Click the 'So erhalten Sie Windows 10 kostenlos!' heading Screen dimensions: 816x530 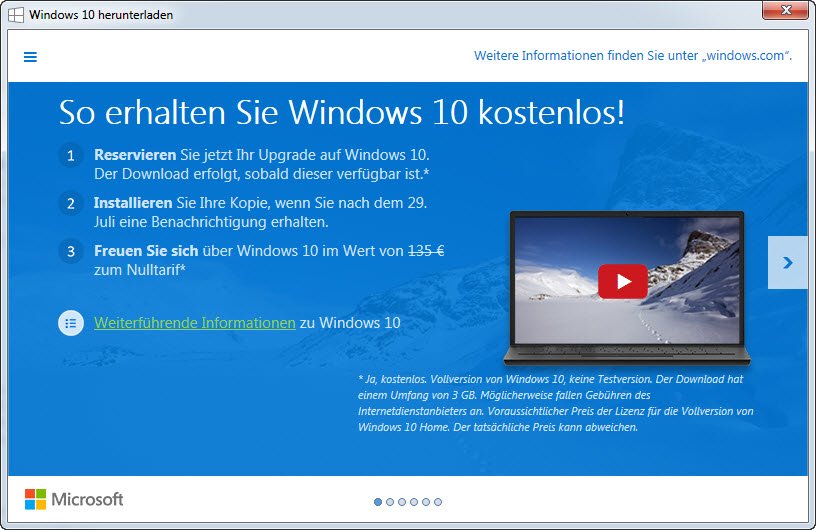[342, 112]
